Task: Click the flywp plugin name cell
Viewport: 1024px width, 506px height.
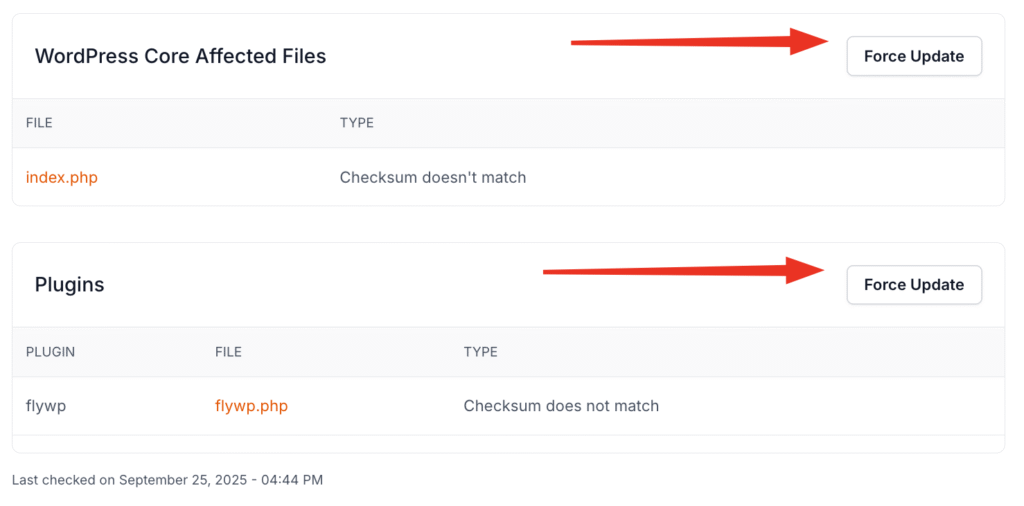Action: point(46,406)
